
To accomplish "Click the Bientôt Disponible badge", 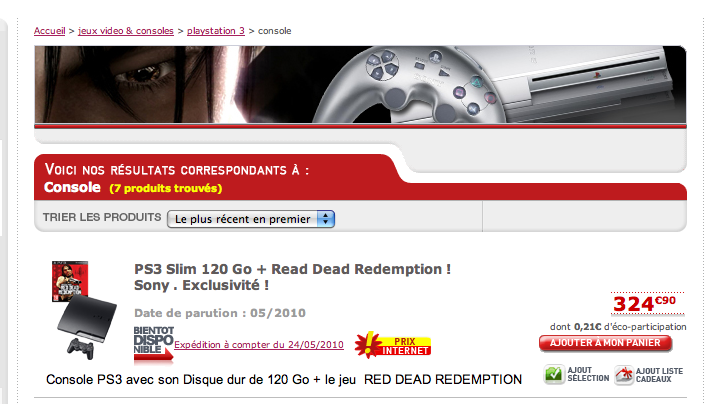I will tap(153, 344).
